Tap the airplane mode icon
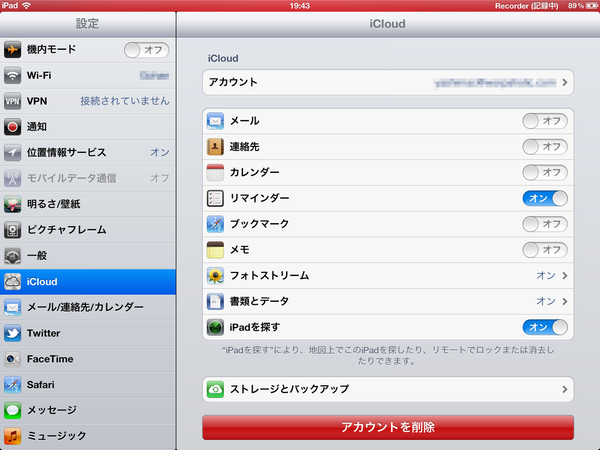This screenshot has height=450, width=600. tap(12, 50)
